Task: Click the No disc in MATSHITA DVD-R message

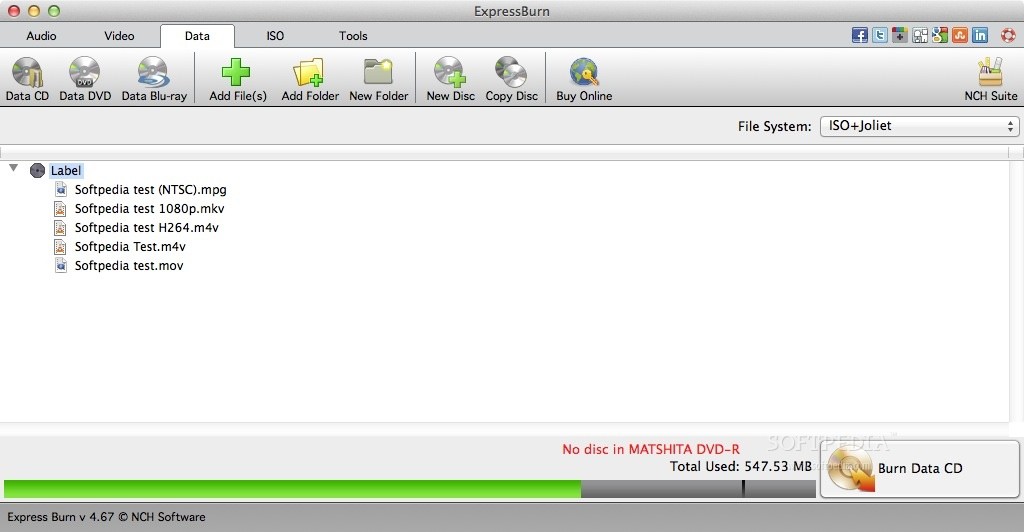Action: pyautogui.click(x=651, y=449)
